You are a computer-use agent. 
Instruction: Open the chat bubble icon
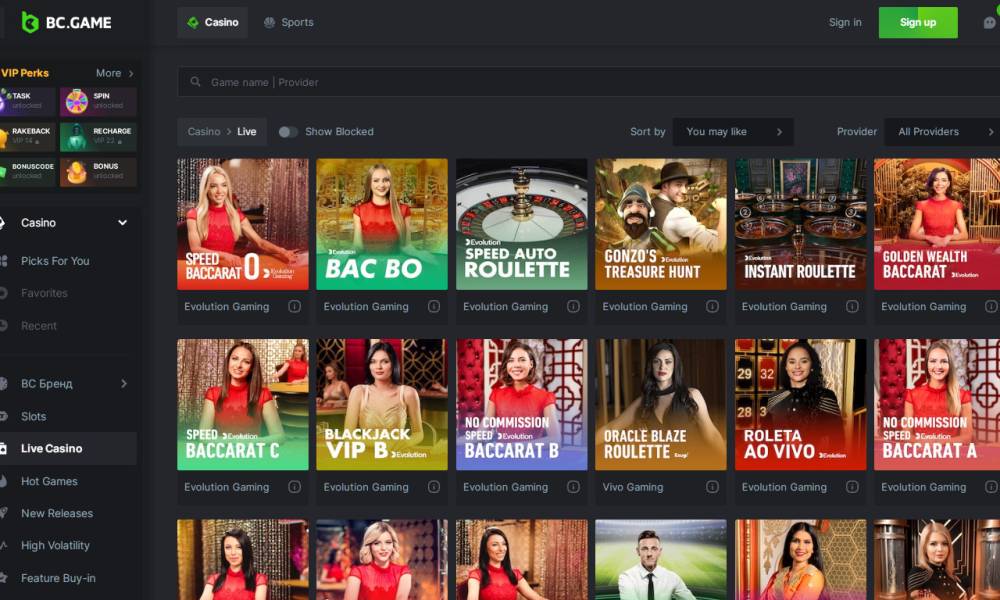[989, 22]
